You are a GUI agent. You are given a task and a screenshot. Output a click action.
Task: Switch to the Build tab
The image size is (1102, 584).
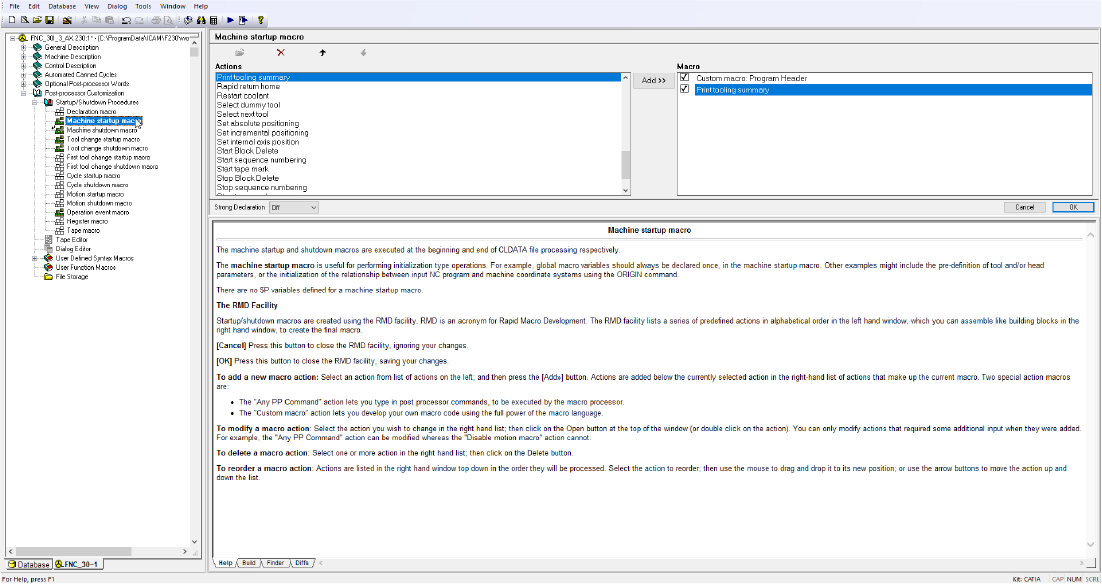coord(249,563)
